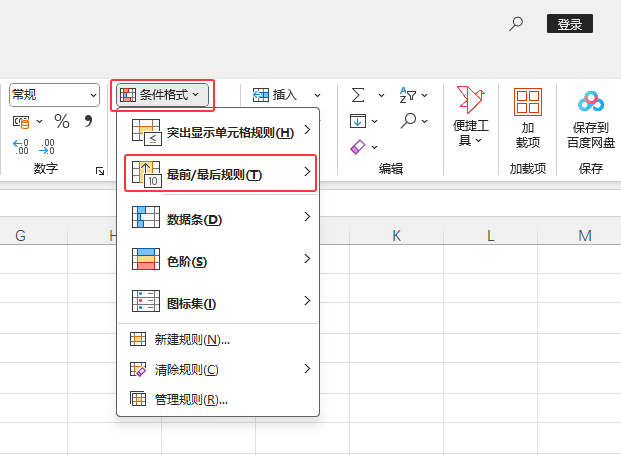
Task: Click the increase decimal icon
Action: click(x=21, y=147)
